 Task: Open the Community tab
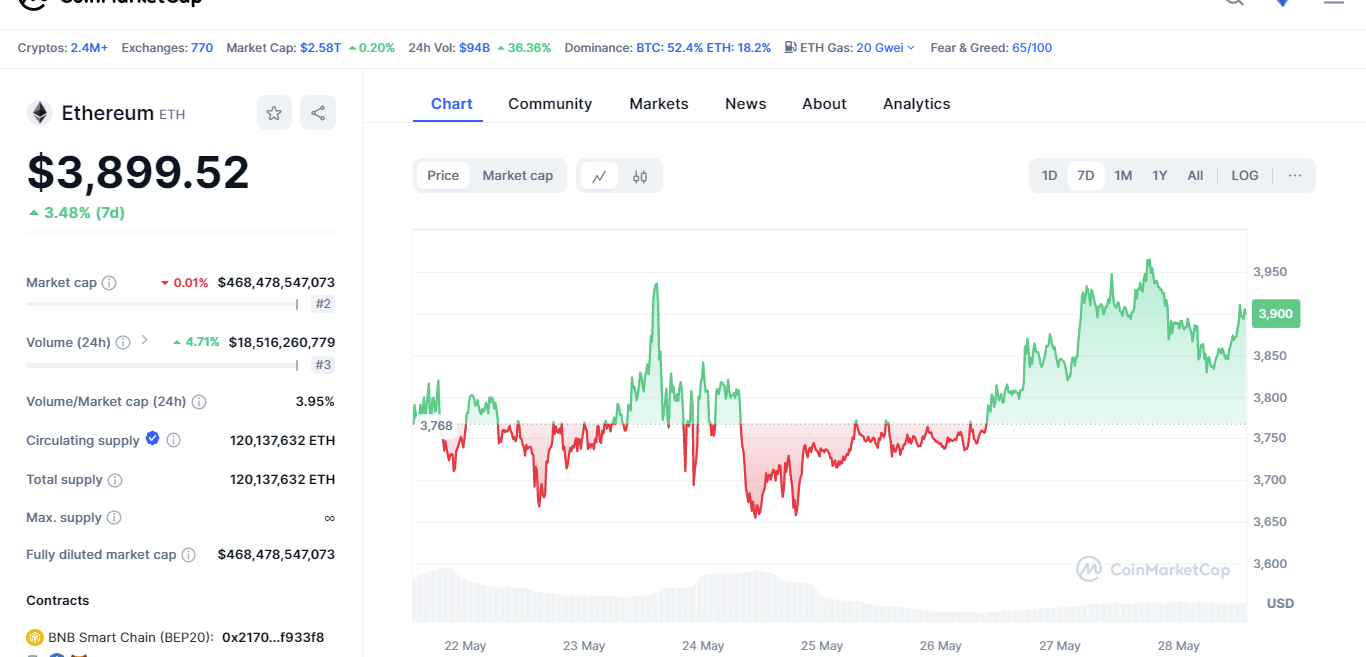pos(550,104)
